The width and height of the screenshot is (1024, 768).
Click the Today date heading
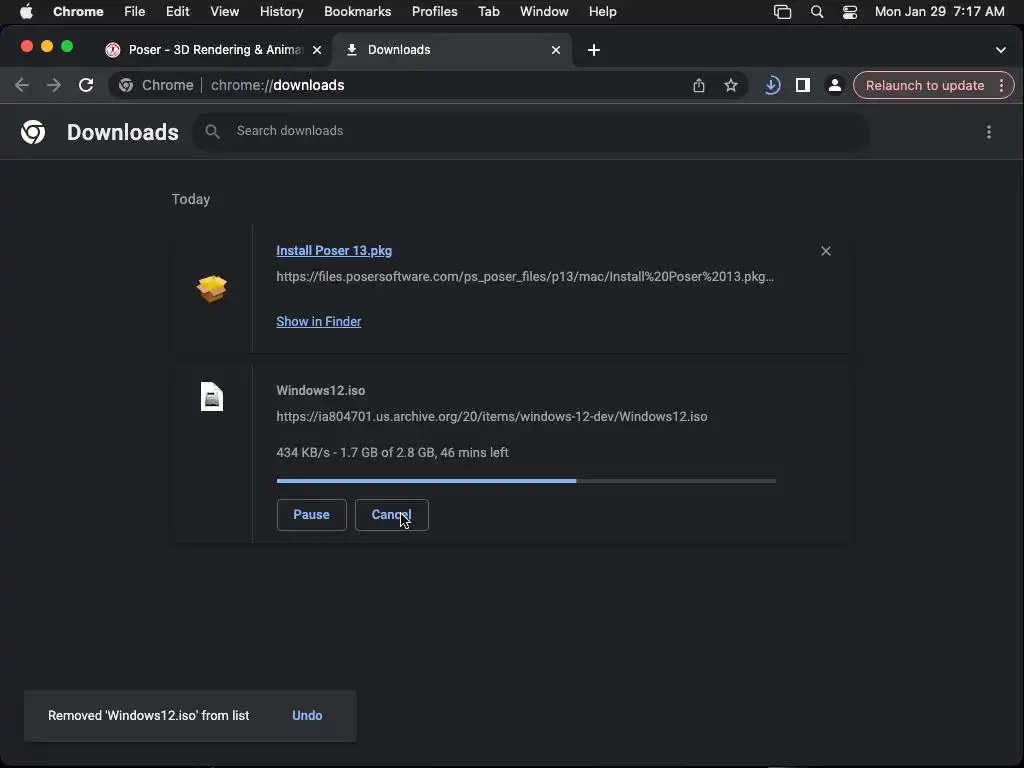point(191,199)
